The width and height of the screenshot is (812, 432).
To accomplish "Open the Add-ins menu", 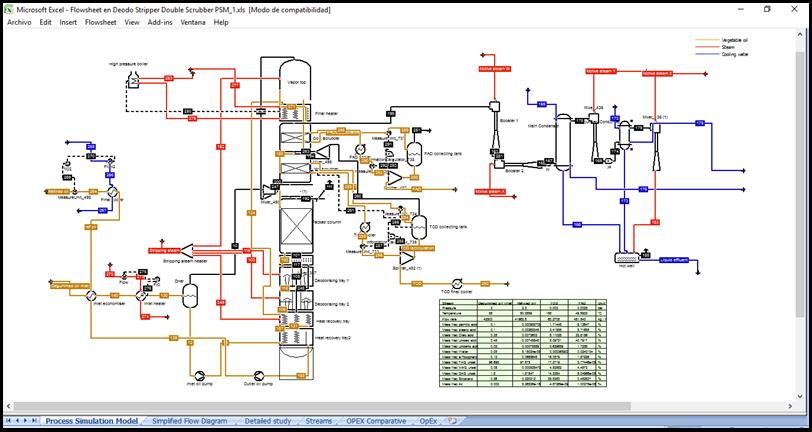I will coord(160,22).
